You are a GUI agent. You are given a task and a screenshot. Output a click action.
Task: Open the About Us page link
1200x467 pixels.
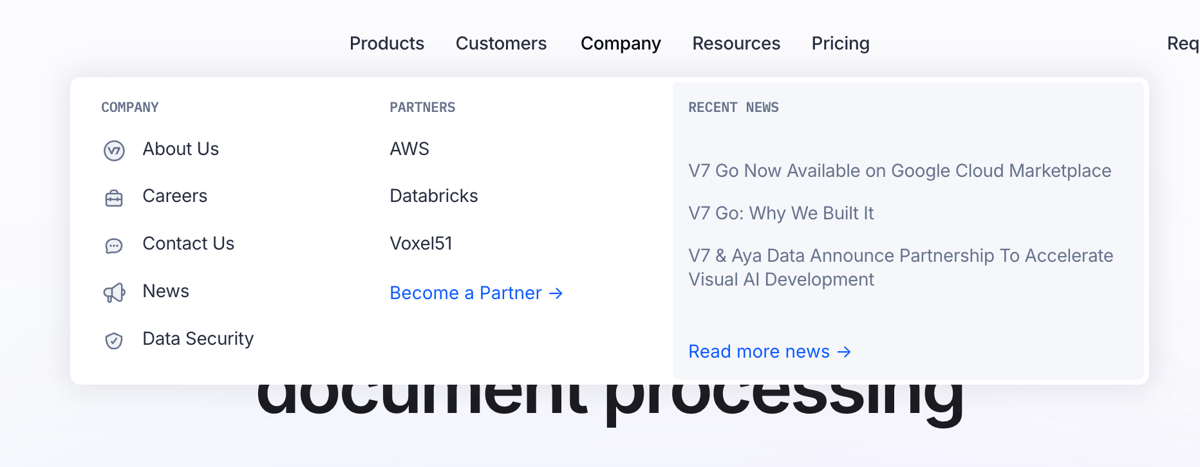pyautogui.click(x=180, y=149)
